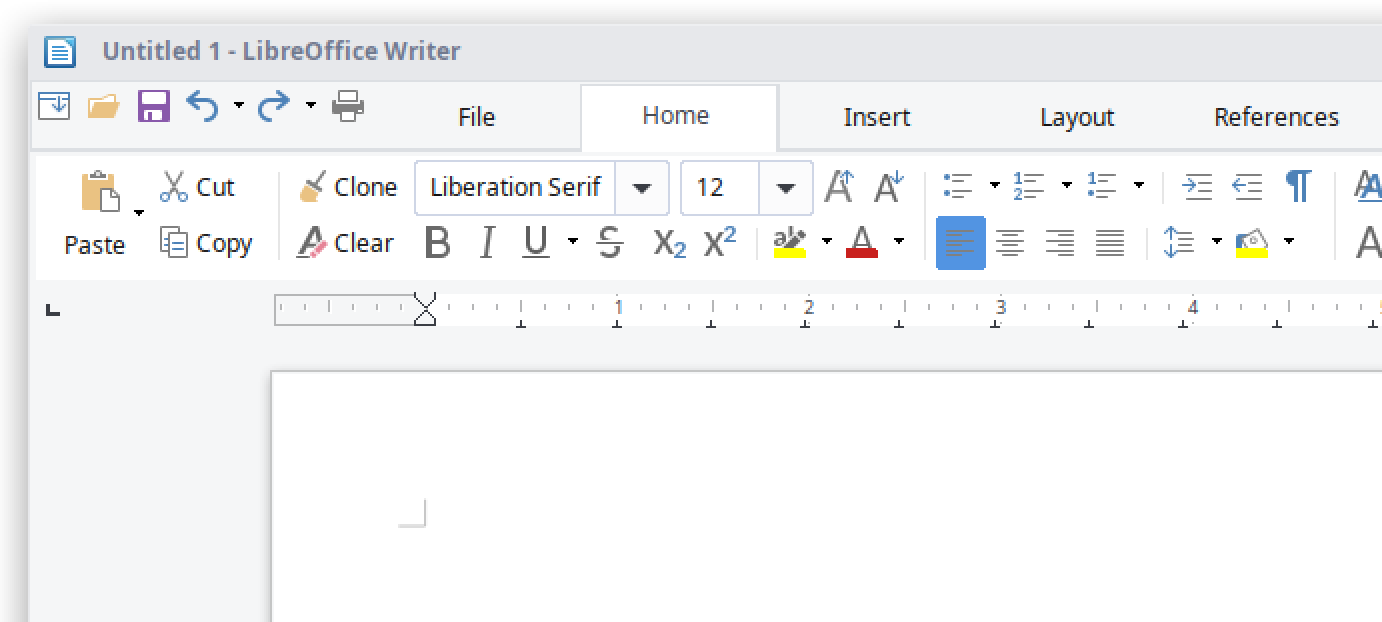
Task: Open the font size dropdown arrow
Action: [x=786, y=188]
